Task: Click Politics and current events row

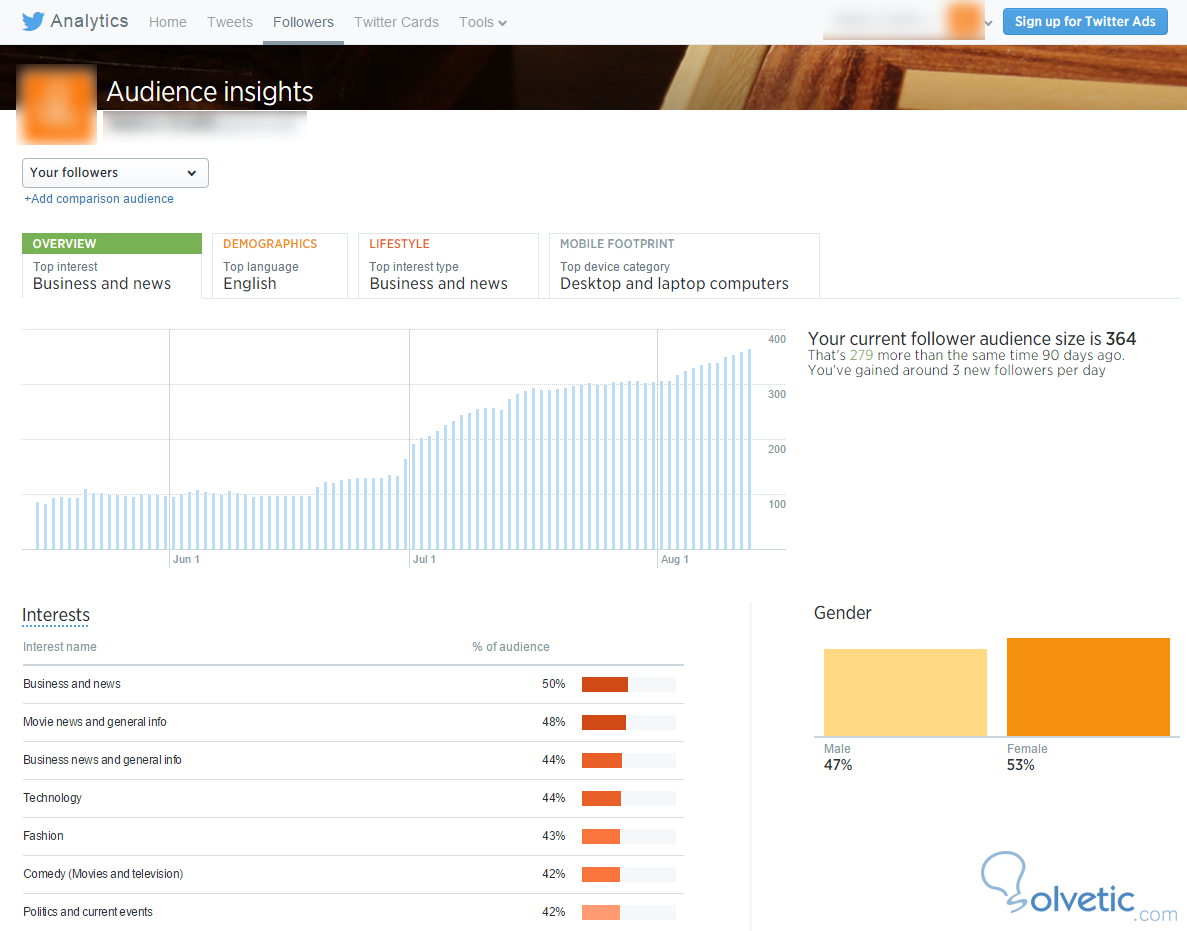Action: pyautogui.click(x=353, y=912)
